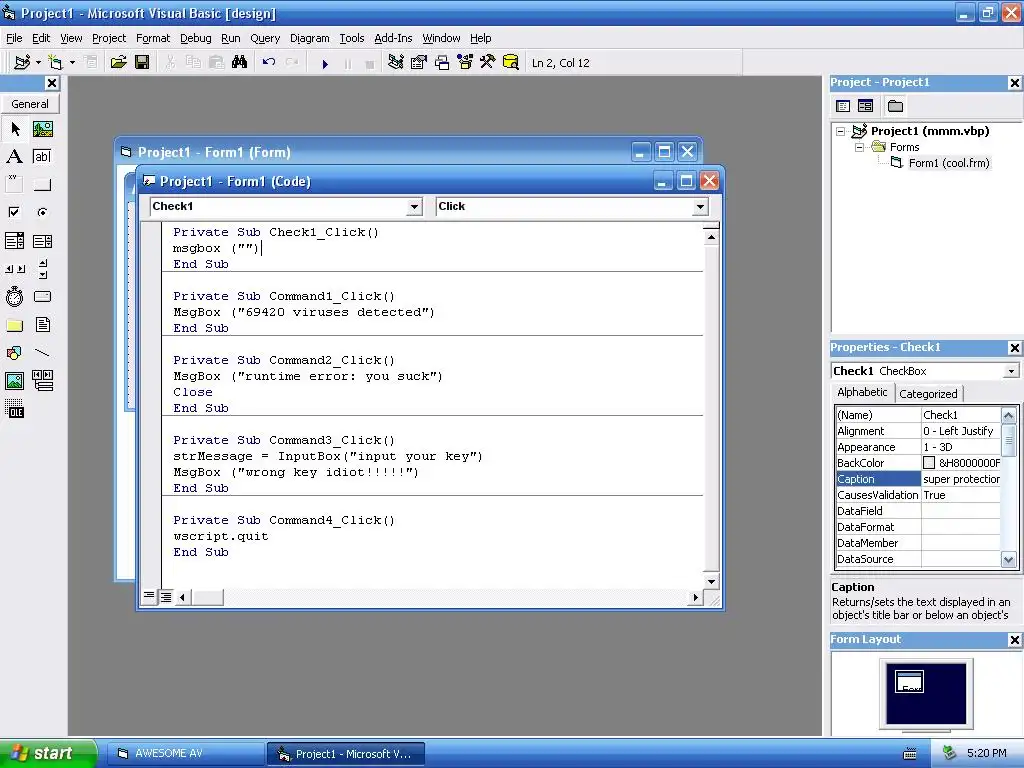The image size is (1024, 768).
Task: Open the Check1 CheckBox object dropdown in Properties
Action: (1011, 371)
